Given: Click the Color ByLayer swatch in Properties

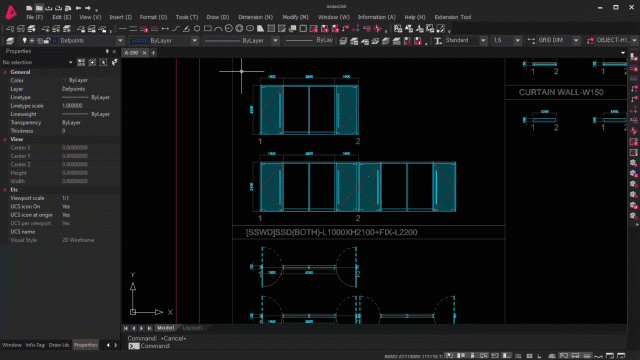Looking at the screenshot, I should [64, 80].
